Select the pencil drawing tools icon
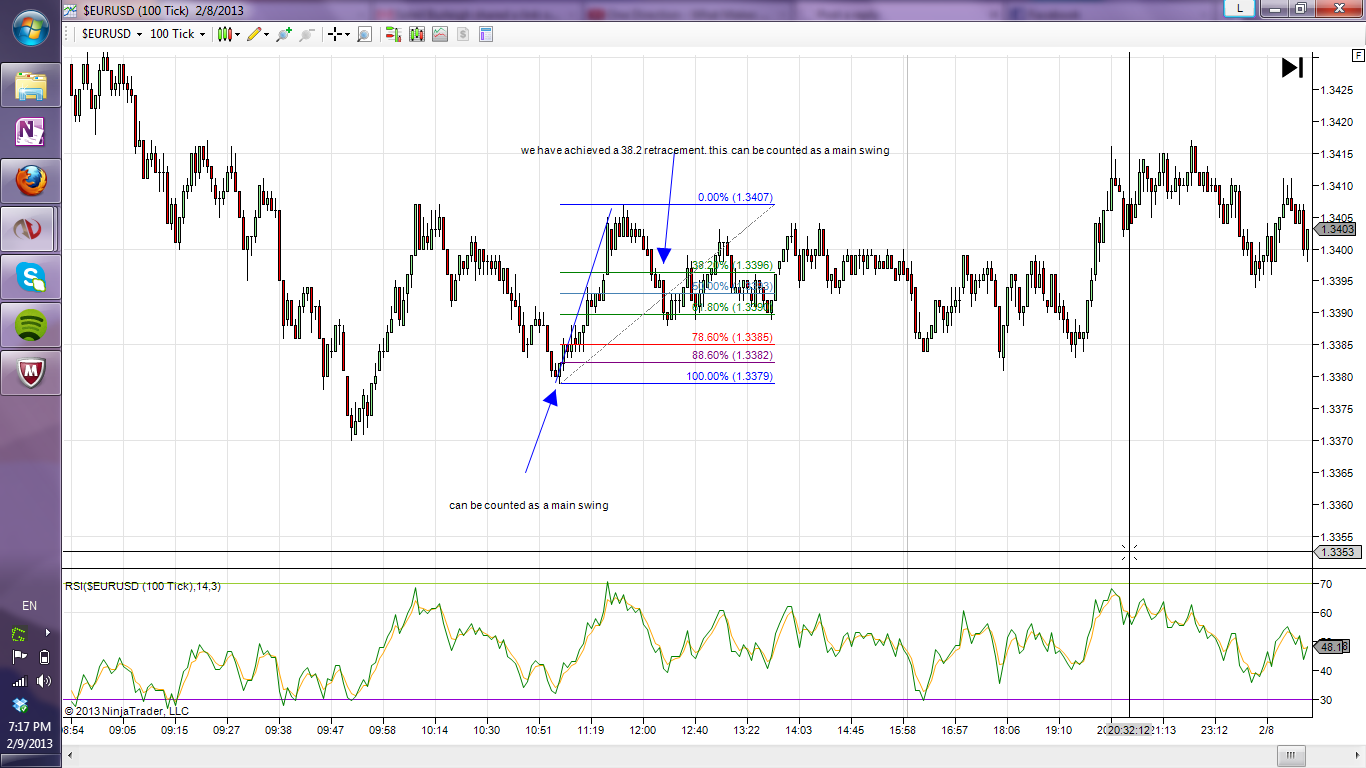 point(254,34)
